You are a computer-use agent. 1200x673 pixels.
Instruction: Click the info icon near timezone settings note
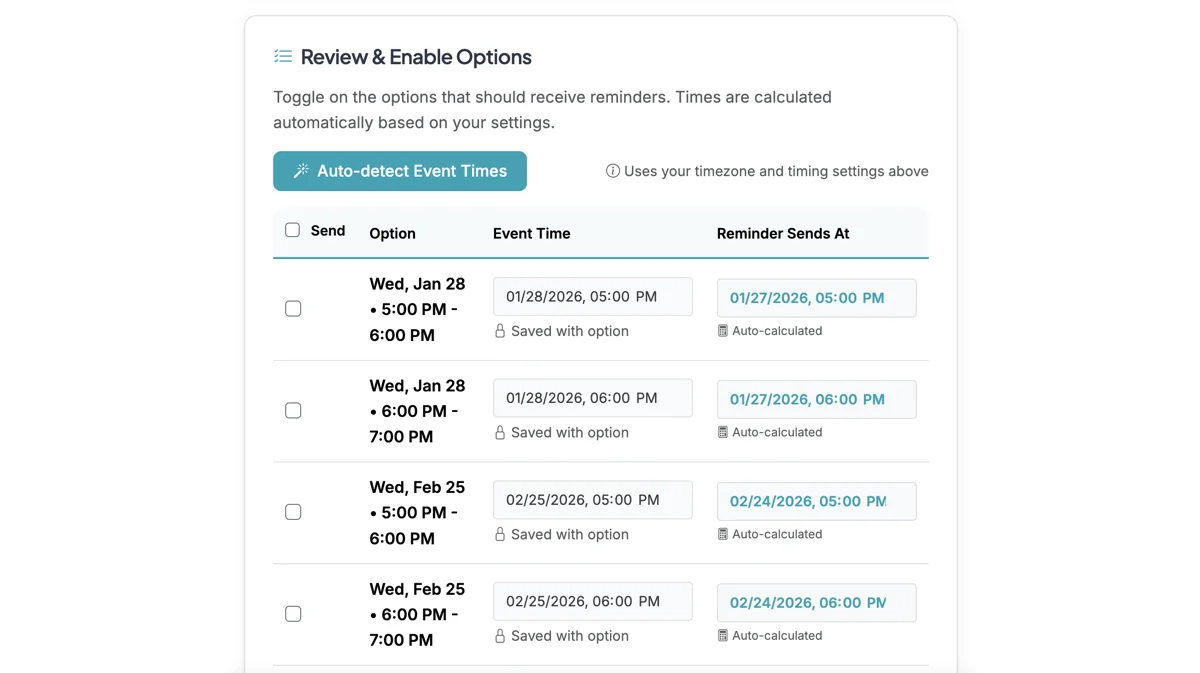coord(611,170)
